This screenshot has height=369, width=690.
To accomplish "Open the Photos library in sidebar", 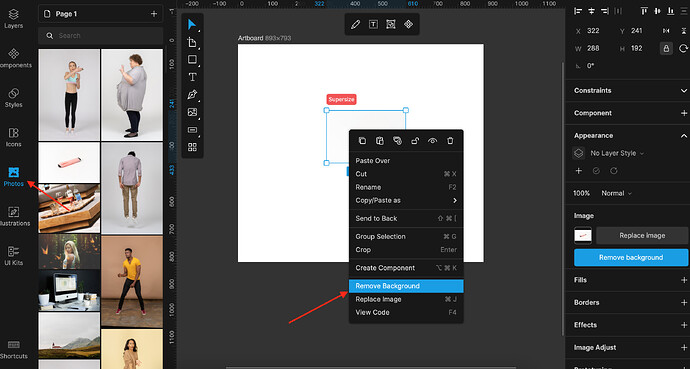I will click(x=13, y=176).
